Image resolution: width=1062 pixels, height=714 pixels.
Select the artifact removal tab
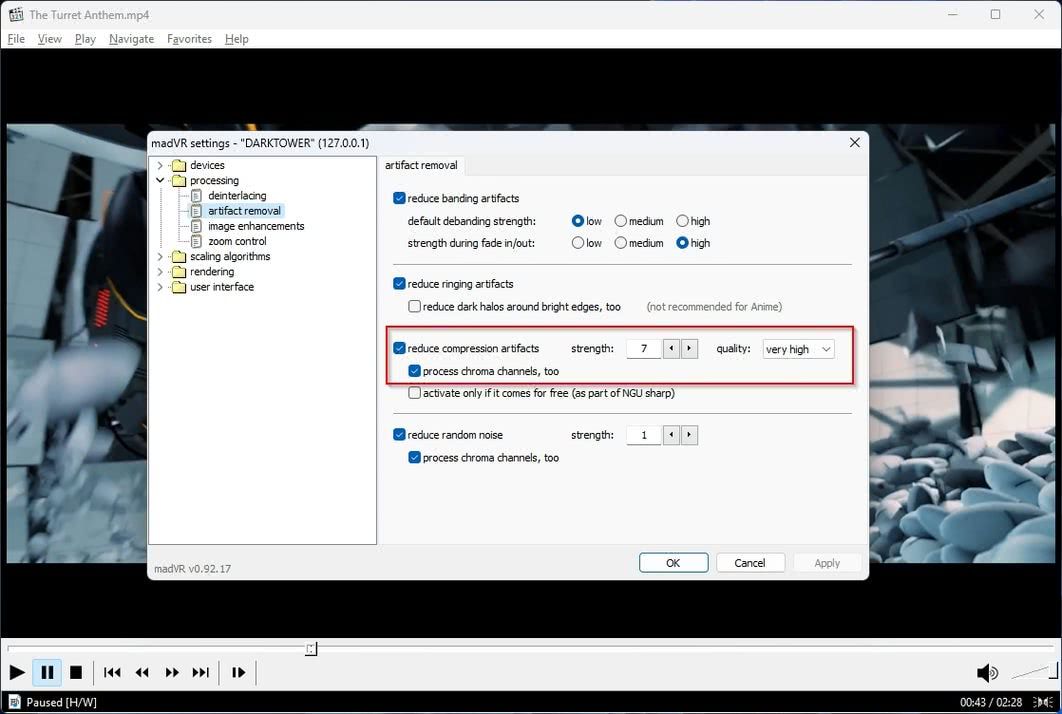(x=421, y=165)
